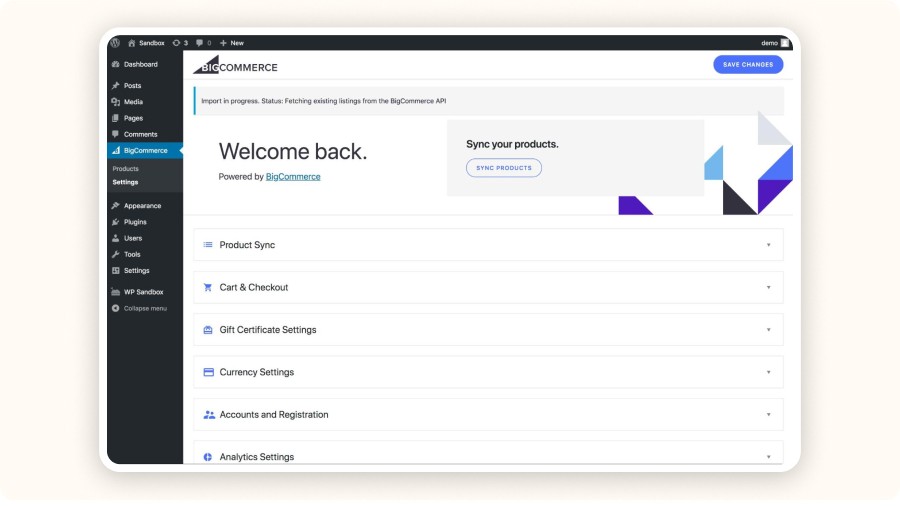Image resolution: width=900 pixels, height=508 pixels.
Task: Open the Posts menu item
Action: point(133,86)
